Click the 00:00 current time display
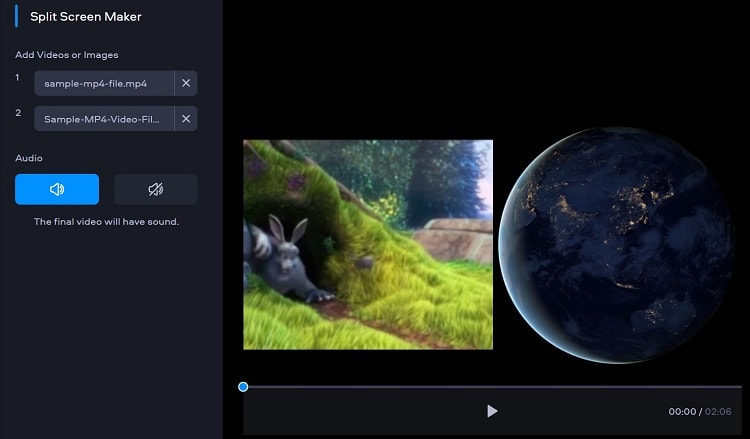Screen dimensions: 750x439 coord(682,412)
